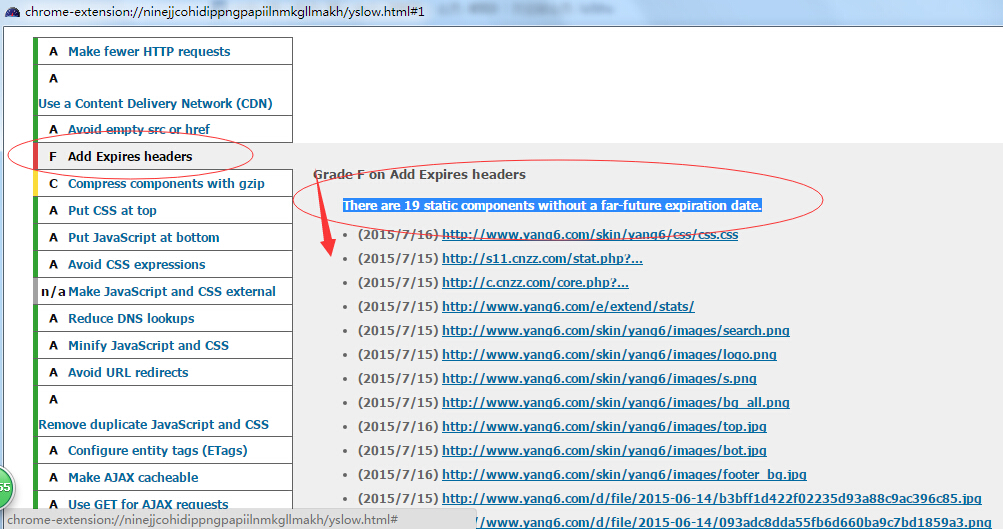The height and width of the screenshot is (529, 1003).
Task: Select Avoid empty src or href rule
Action: 138,129
